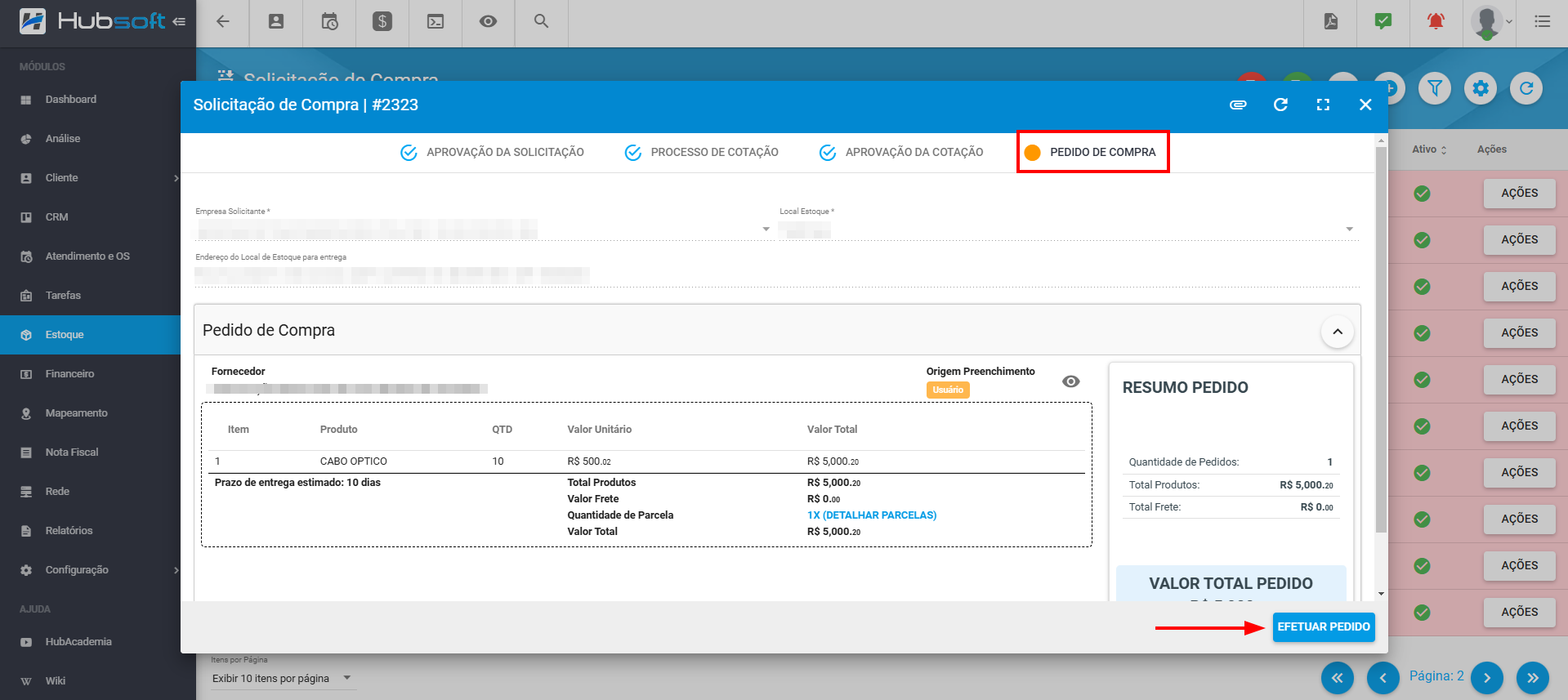The height and width of the screenshot is (700, 1568).
Task: Click the attachment paperclip icon in dialog header
Action: (1238, 105)
